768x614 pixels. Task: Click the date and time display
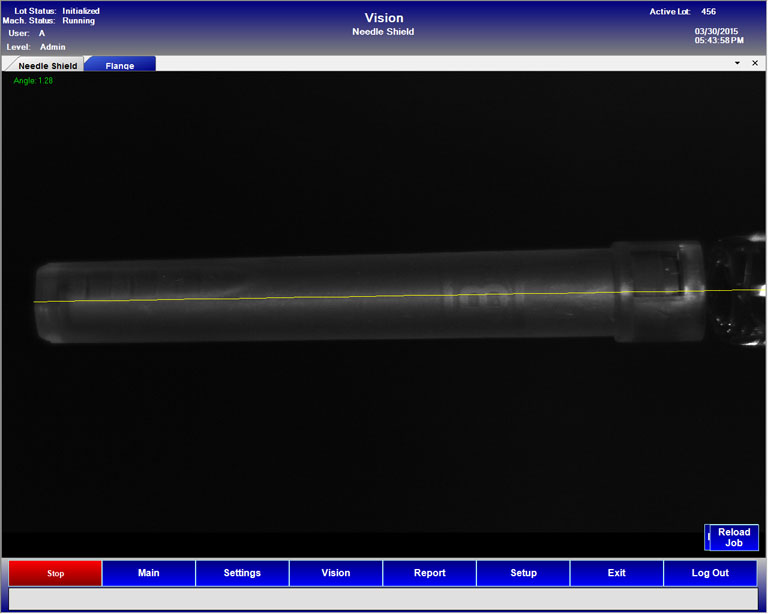(718, 36)
